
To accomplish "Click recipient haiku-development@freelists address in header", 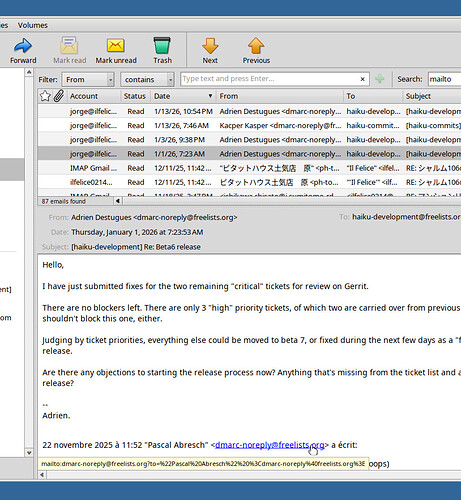I will 406,217.
